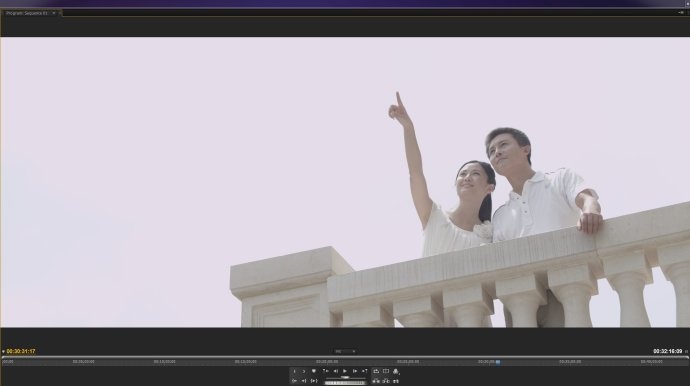Image resolution: width=690 pixels, height=386 pixels.
Task: Click Play In to Out button
Action: (x=314, y=381)
